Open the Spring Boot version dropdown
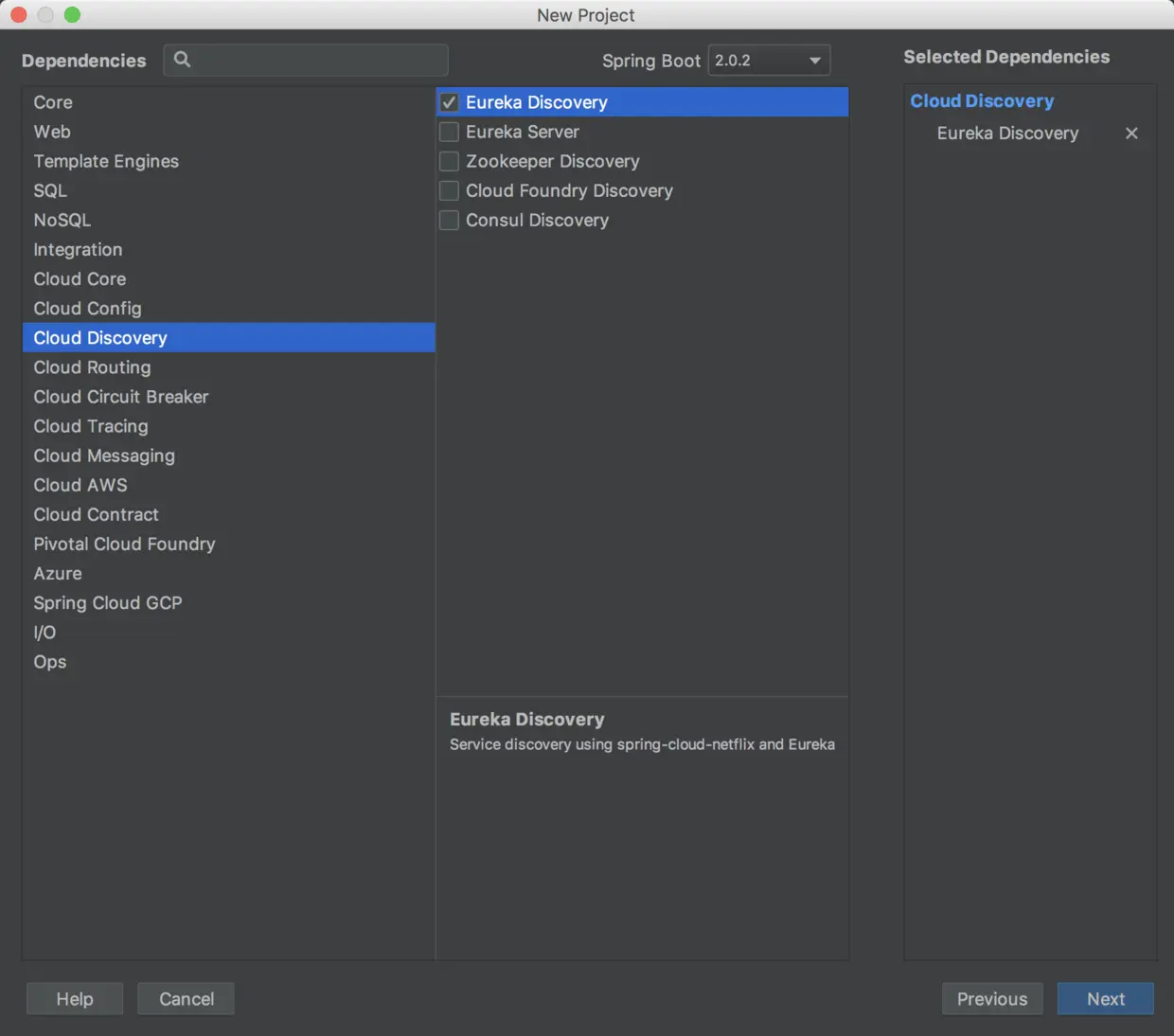The image size is (1174, 1036). coord(769,60)
